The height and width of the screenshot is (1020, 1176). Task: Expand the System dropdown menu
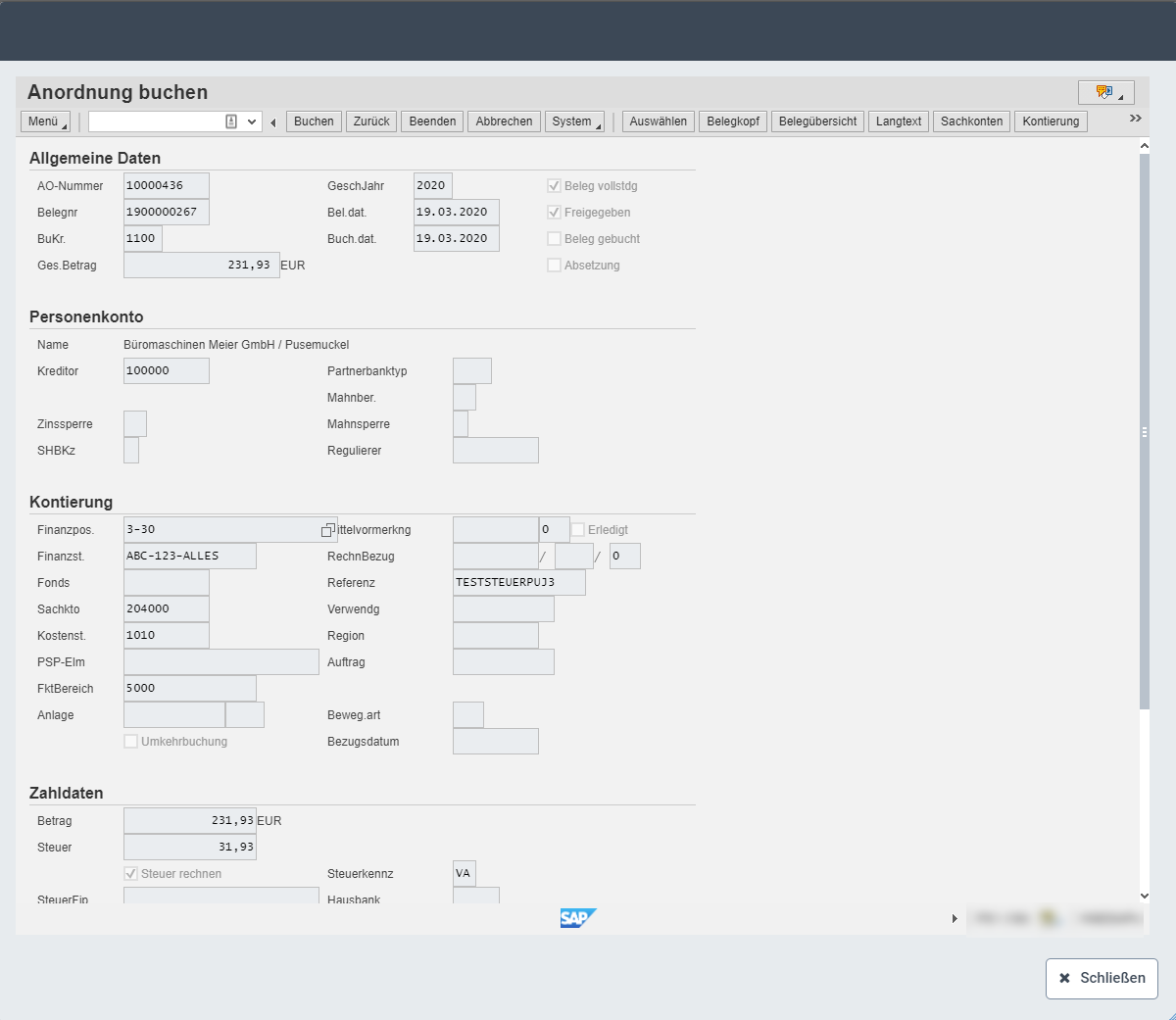tap(574, 121)
